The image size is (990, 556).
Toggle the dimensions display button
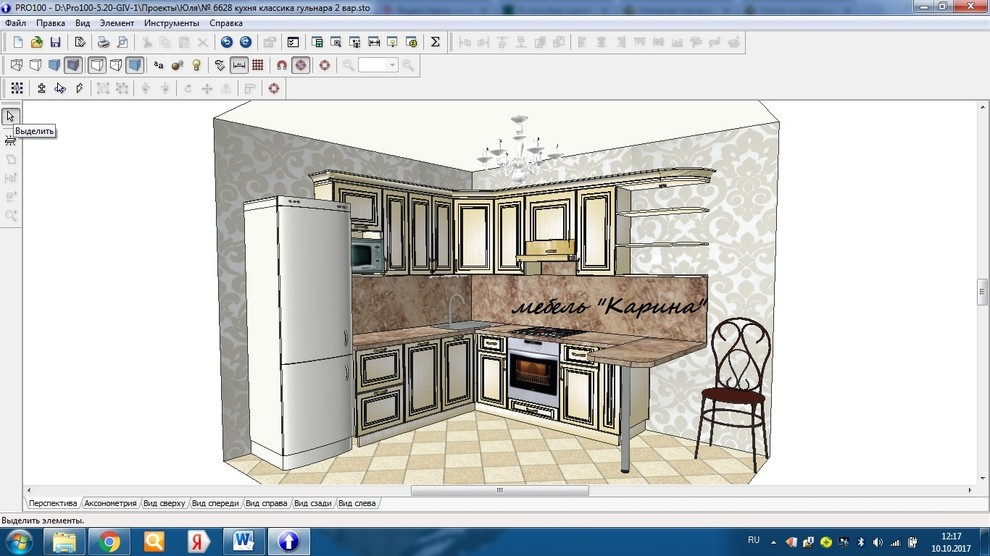pos(239,65)
